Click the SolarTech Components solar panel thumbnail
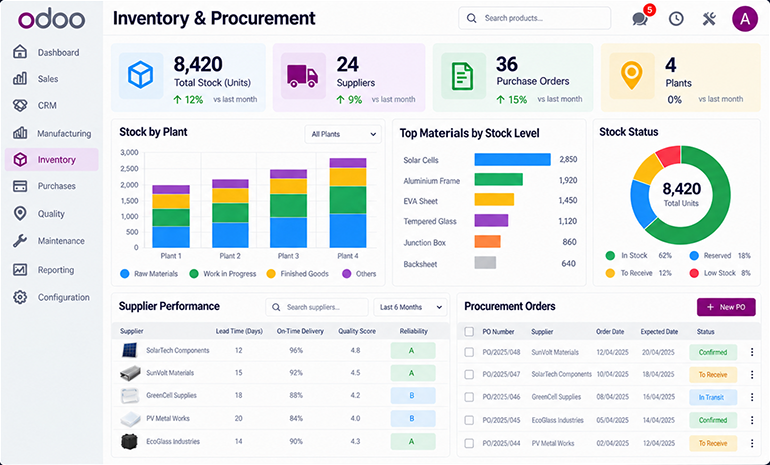The height and width of the screenshot is (465, 770). [130, 350]
